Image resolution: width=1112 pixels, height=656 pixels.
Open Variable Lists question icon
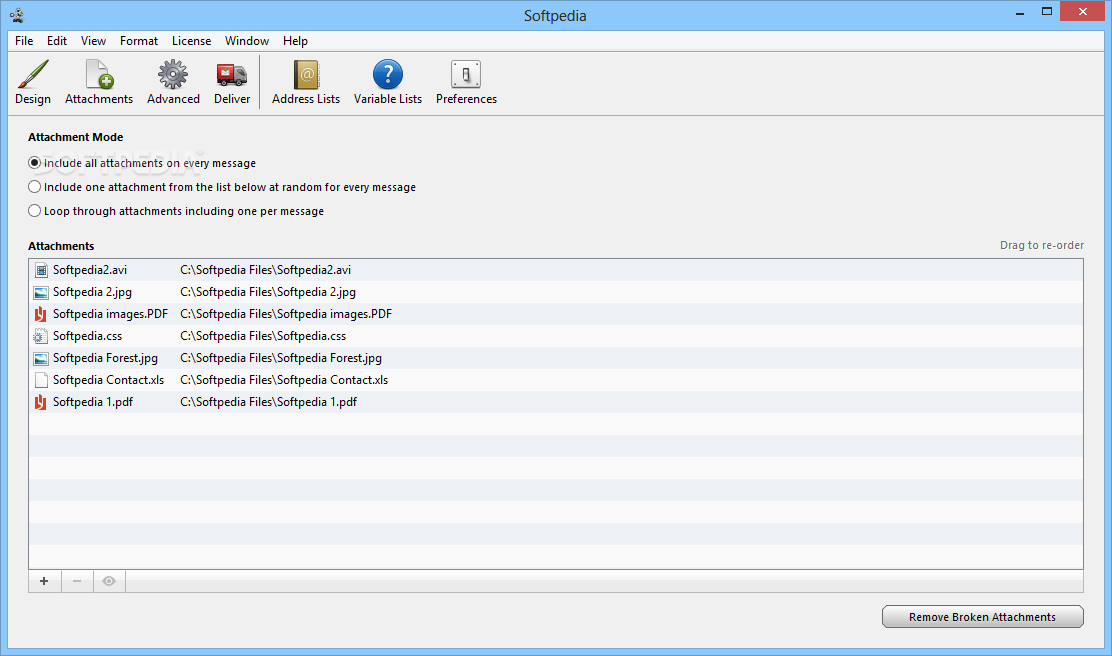pyautogui.click(x=387, y=82)
